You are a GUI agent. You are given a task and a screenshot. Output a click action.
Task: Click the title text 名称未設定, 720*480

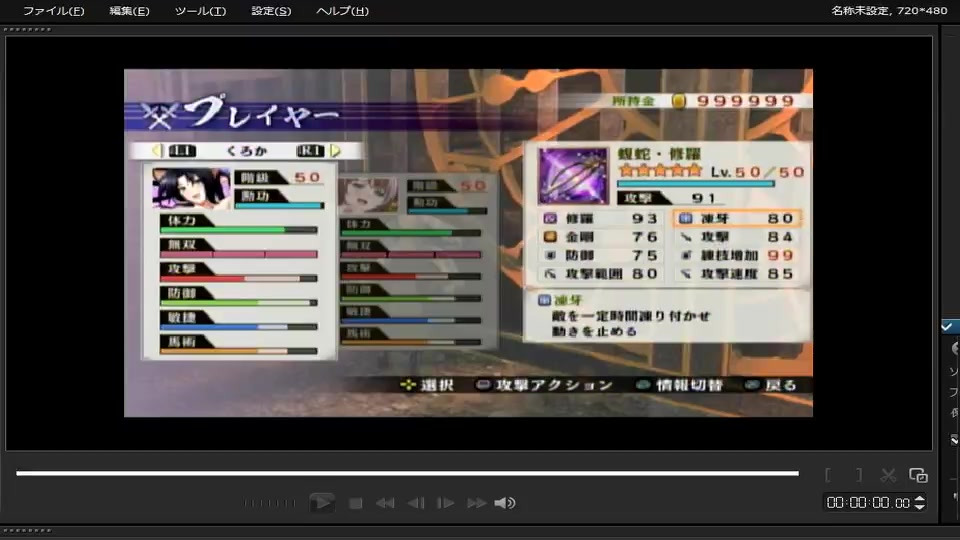point(889,10)
